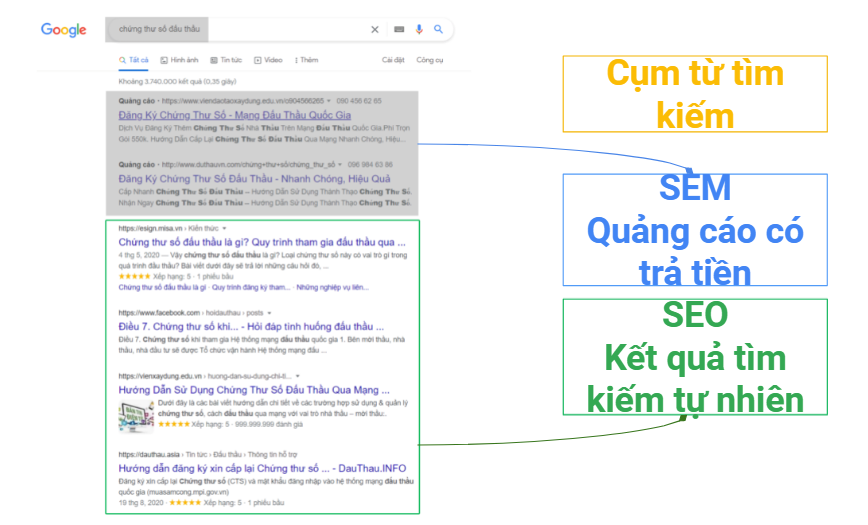The width and height of the screenshot is (868, 525).
Task: Select the 'Tất cả' tab
Action: (133, 60)
